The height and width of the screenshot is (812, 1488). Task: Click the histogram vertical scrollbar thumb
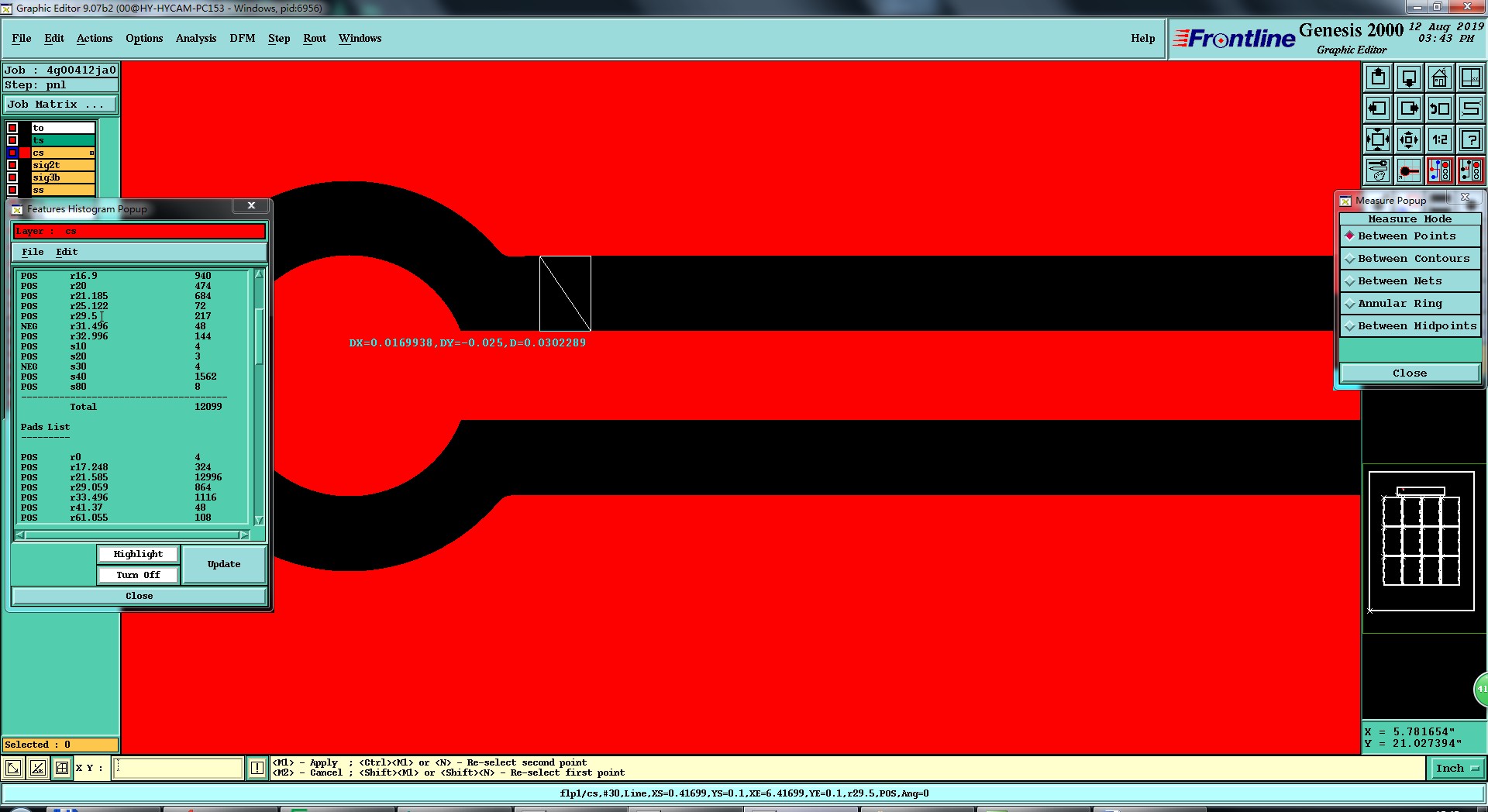[x=259, y=336]
